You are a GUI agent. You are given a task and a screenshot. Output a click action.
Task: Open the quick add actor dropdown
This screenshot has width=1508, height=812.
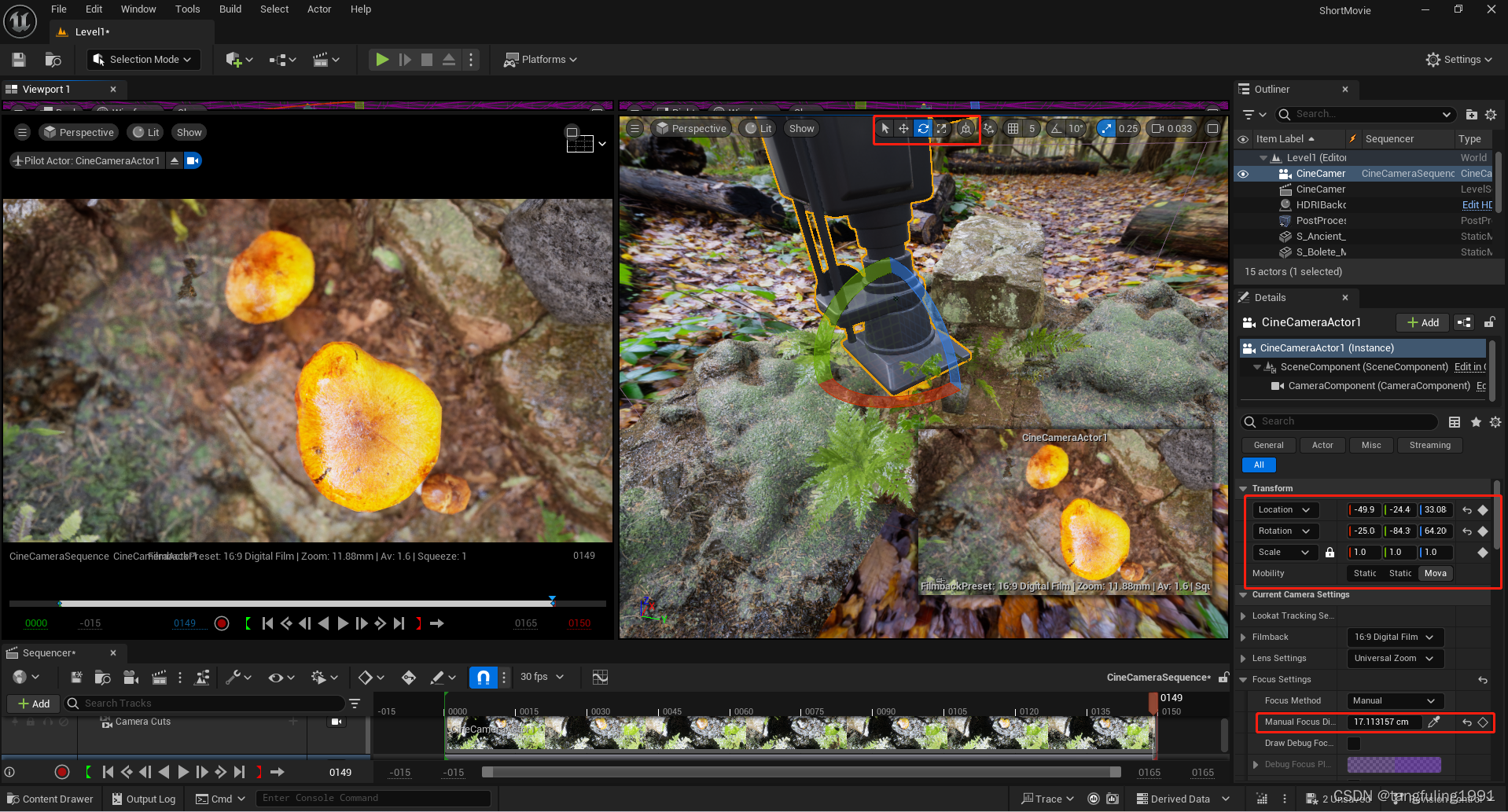tap(239, 60)
